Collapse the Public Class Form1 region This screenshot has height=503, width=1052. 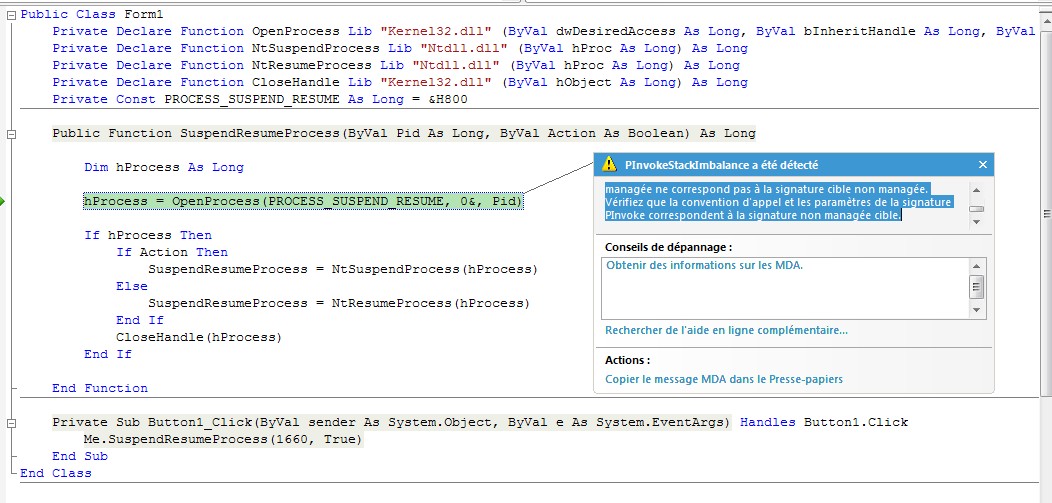10,14
